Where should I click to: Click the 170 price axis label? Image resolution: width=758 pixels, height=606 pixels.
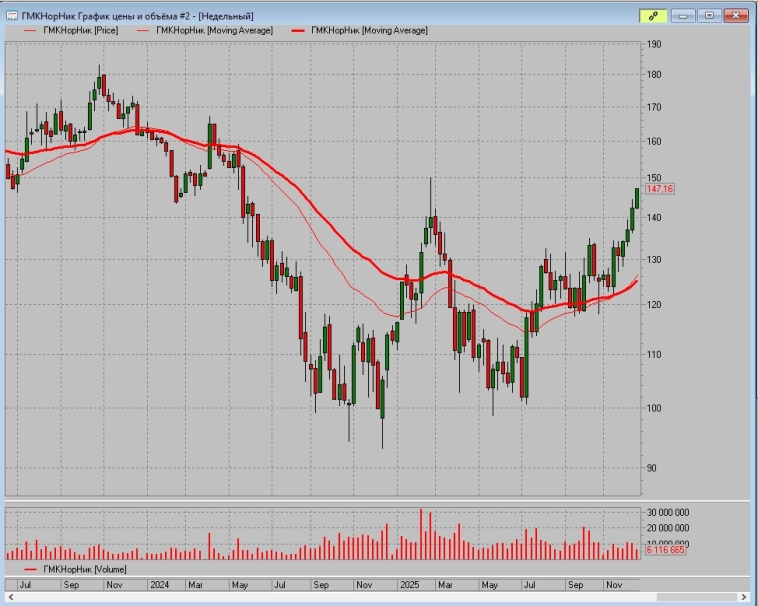[654, 107]
